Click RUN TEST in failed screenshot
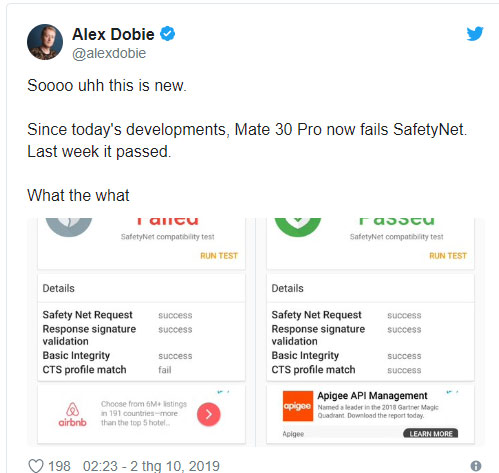 (x=219, y=256)
